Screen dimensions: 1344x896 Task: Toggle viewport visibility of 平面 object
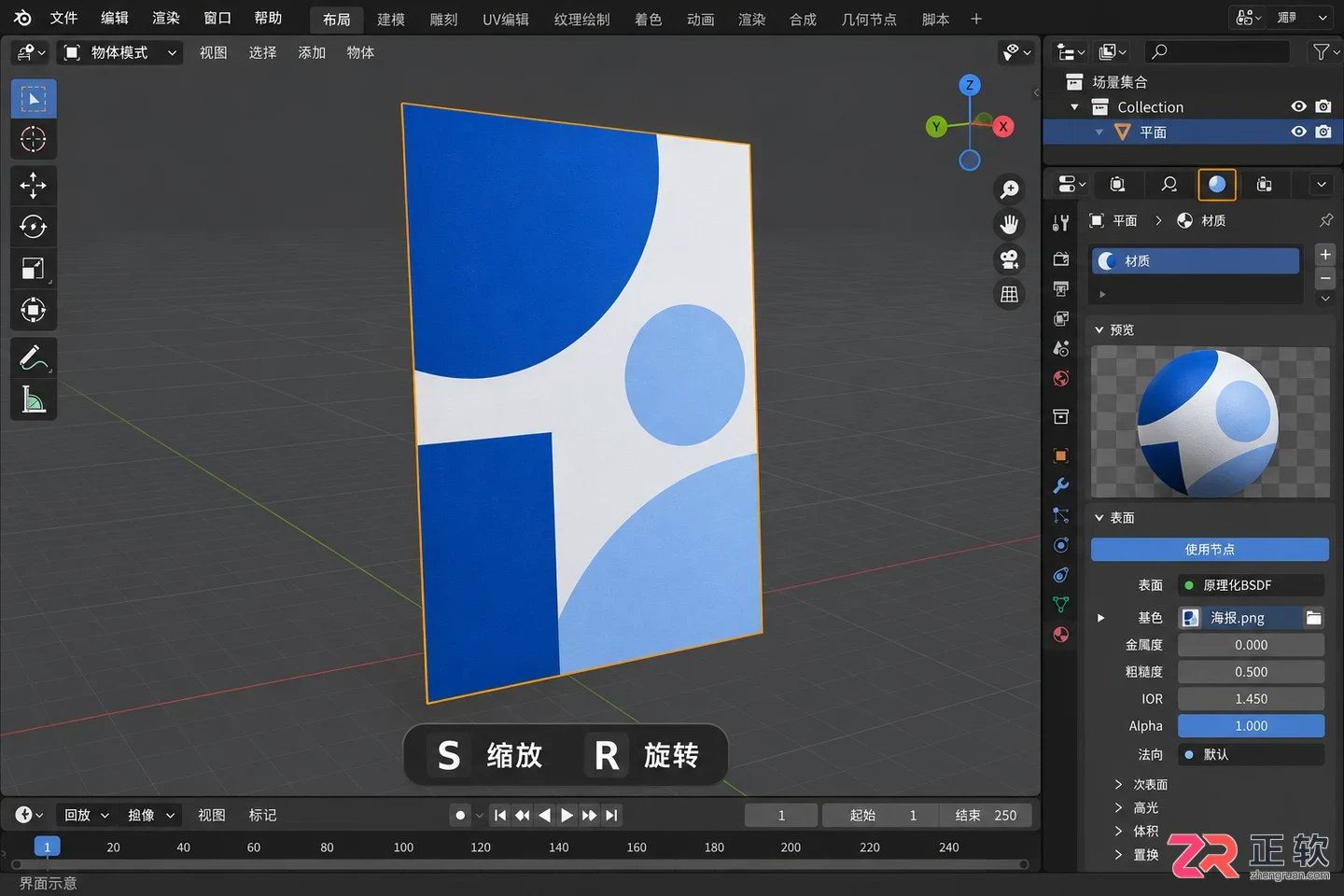point(1298,132)
